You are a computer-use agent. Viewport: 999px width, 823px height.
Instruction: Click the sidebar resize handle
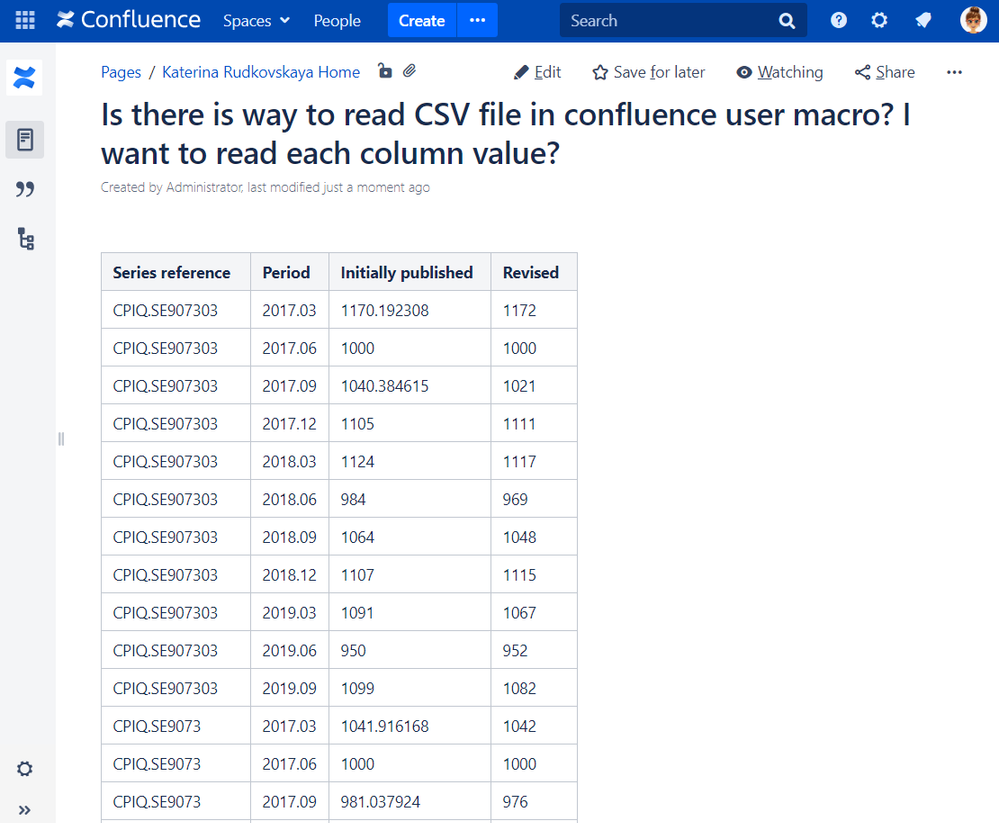tap(61, 439)
